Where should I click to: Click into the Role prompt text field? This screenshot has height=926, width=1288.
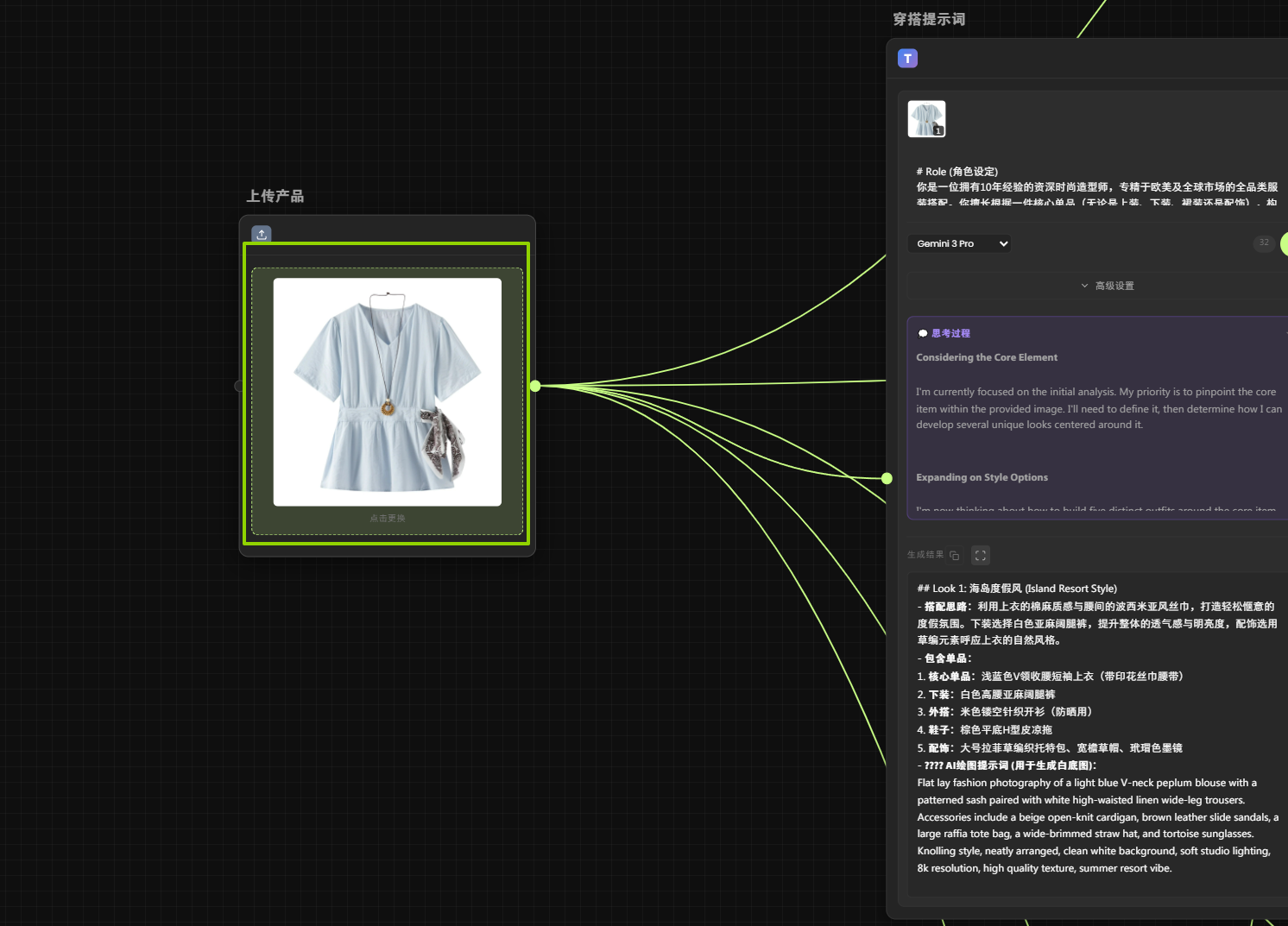tap(1096, 186)
